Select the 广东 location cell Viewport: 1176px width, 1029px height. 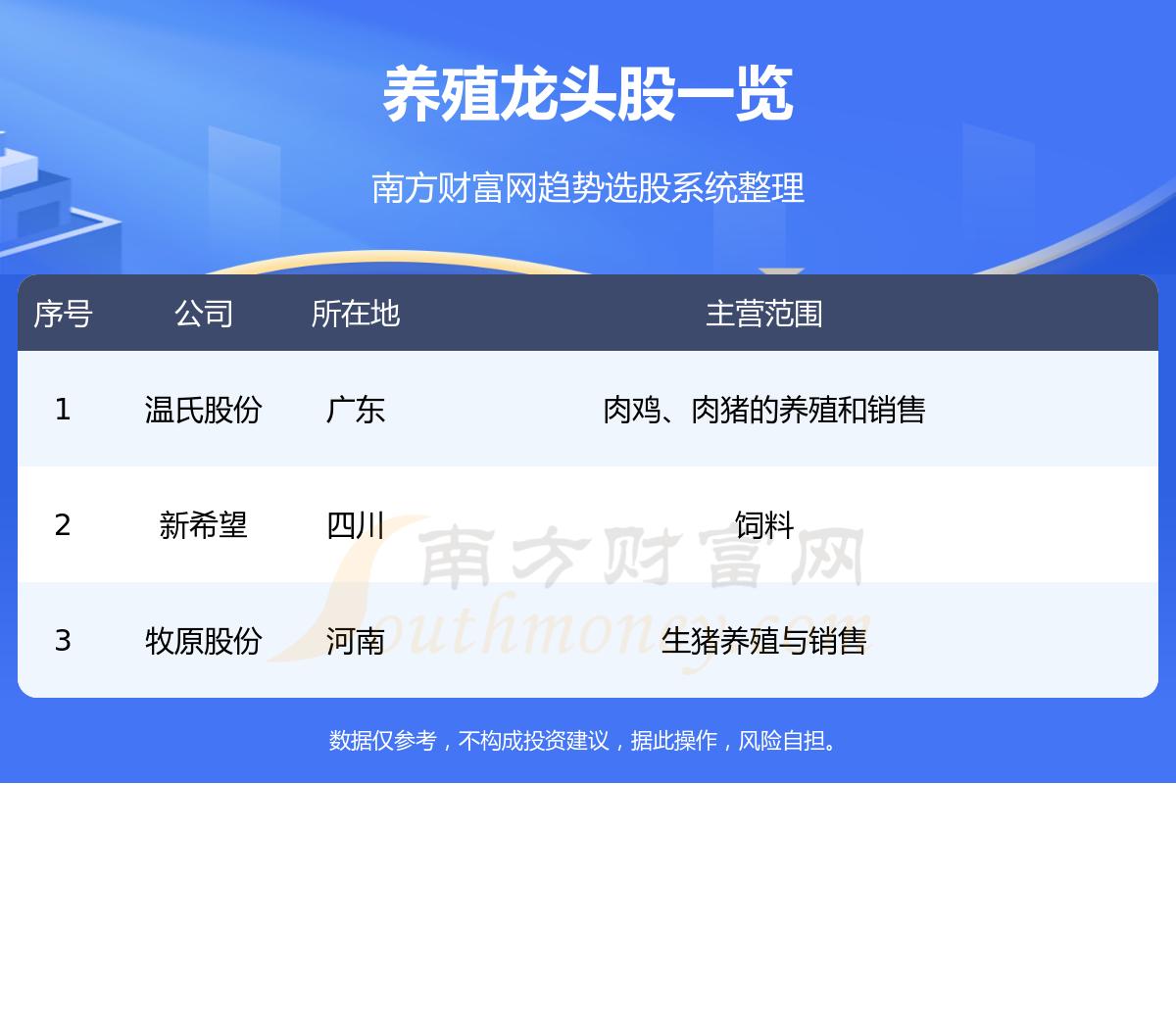[356, 409]
